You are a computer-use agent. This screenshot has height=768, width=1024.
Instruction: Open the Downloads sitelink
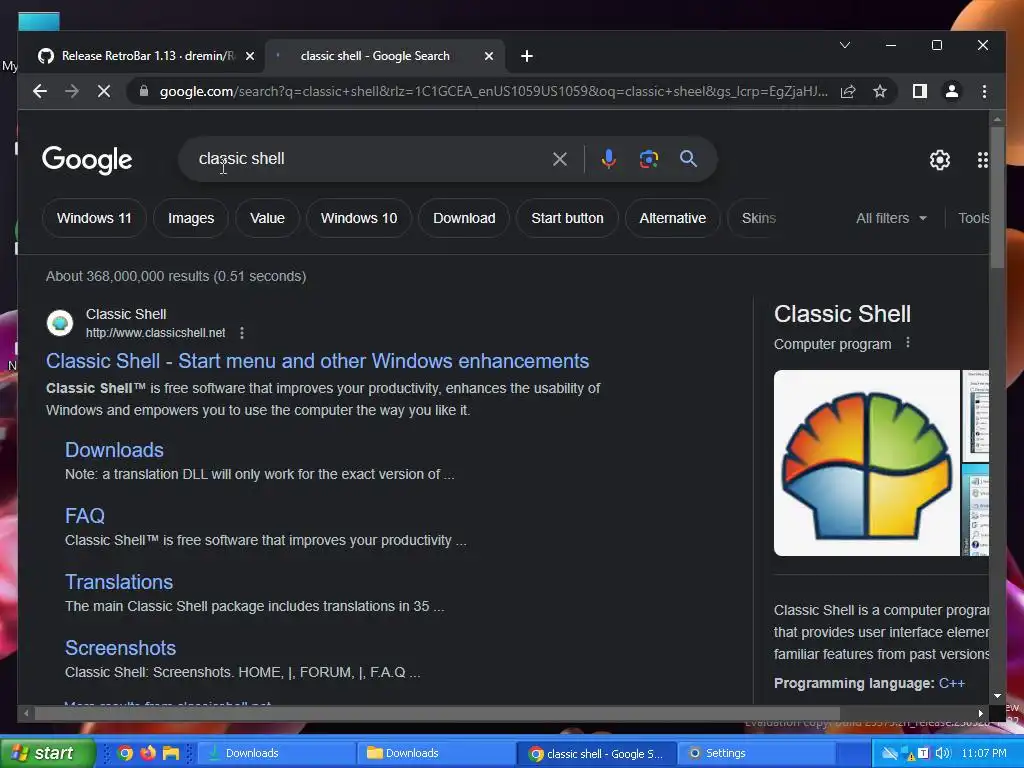114,450
